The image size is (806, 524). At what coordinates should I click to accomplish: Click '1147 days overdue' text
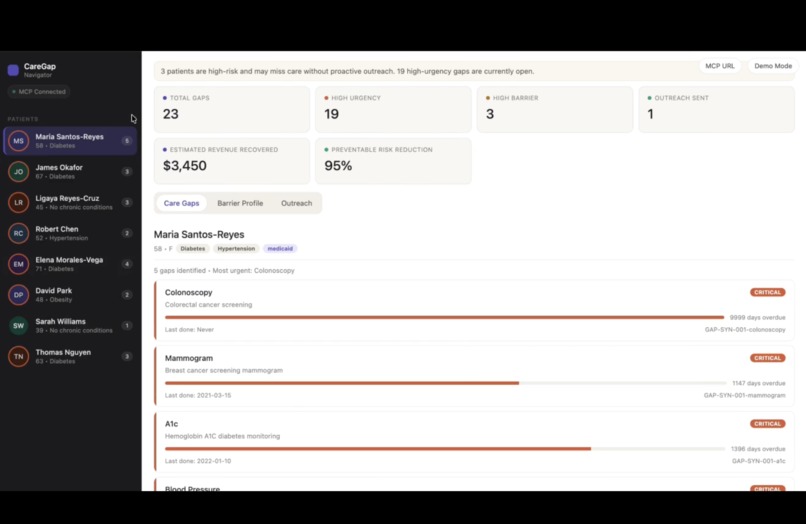point(759,383)
